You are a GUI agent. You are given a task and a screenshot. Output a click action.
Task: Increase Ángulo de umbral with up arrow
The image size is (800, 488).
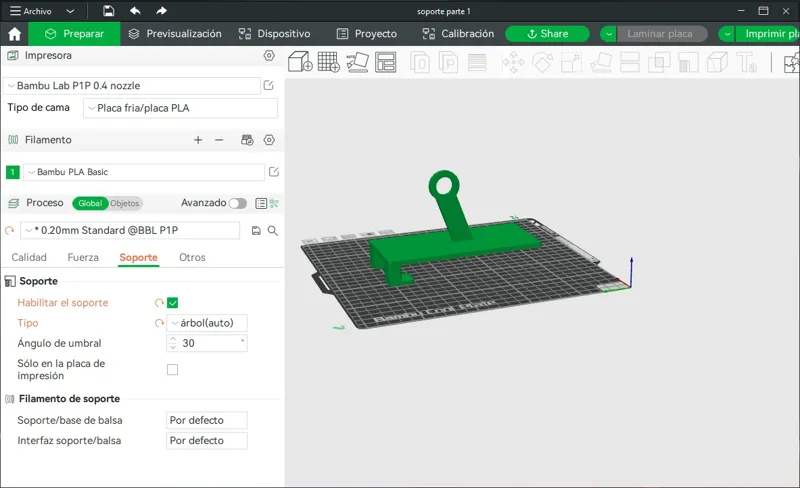tap(173, 339)
